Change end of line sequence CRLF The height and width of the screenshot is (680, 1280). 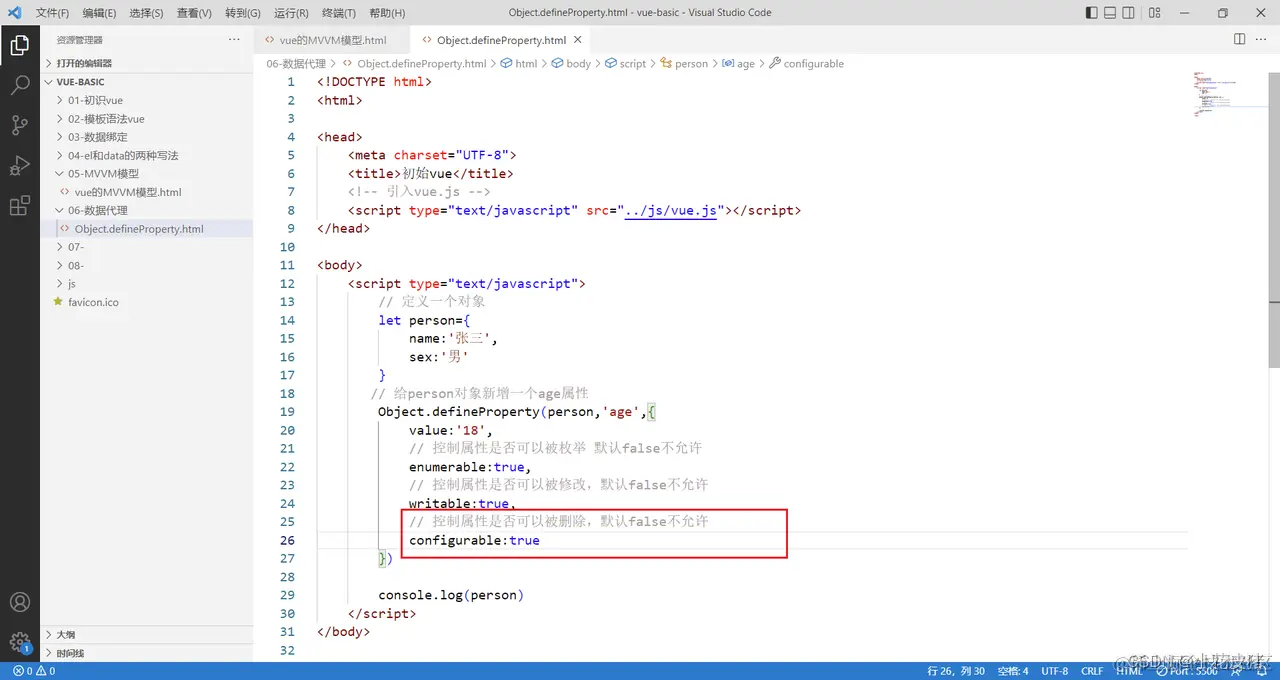(x=1092, y=671)
